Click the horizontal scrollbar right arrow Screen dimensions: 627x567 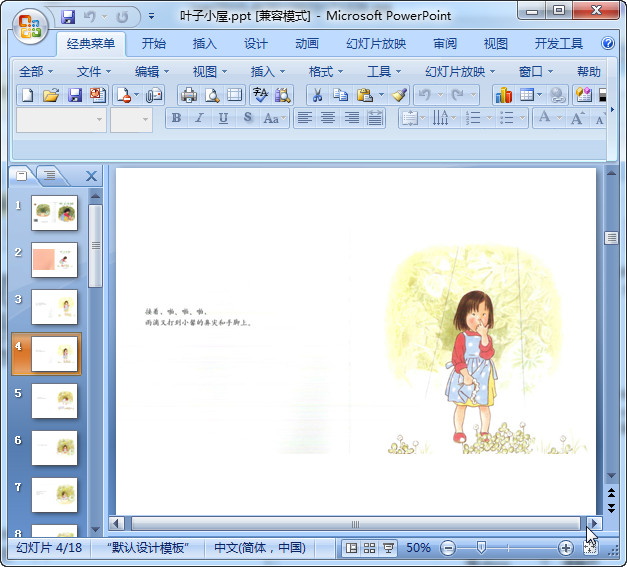pos(594,523)
